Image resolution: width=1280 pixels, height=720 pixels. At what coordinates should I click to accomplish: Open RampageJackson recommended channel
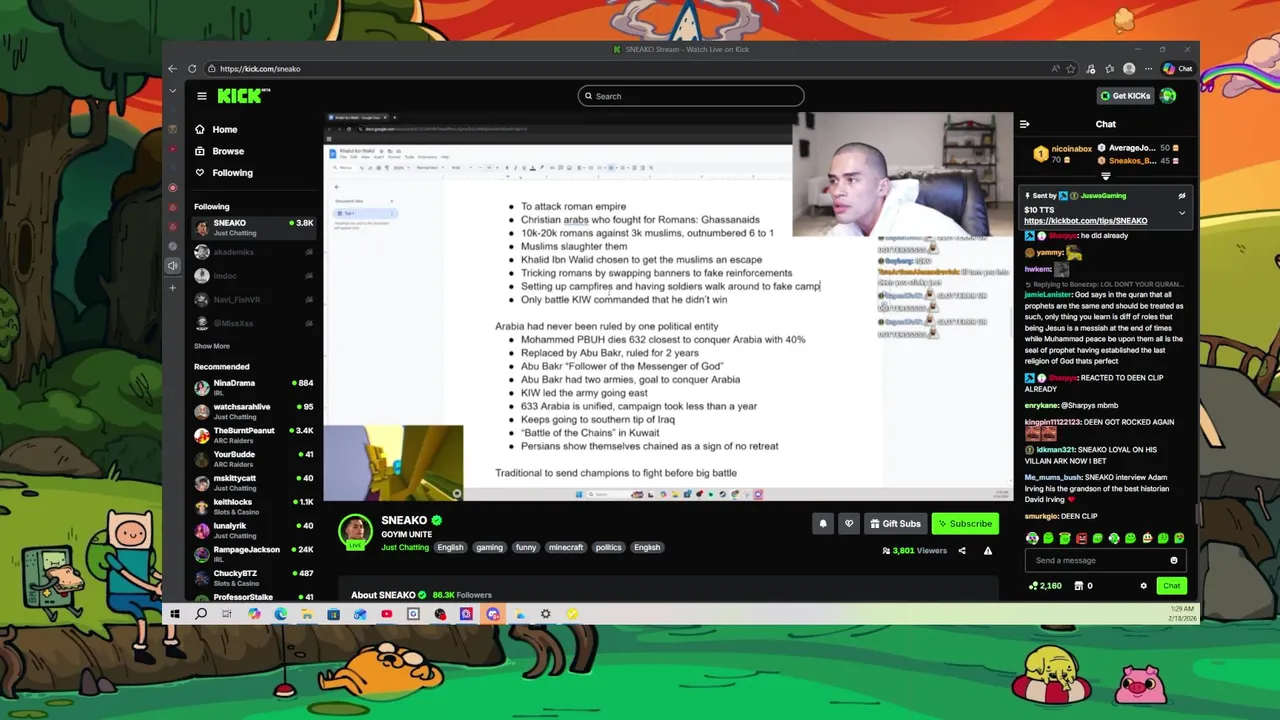point(254,554)
